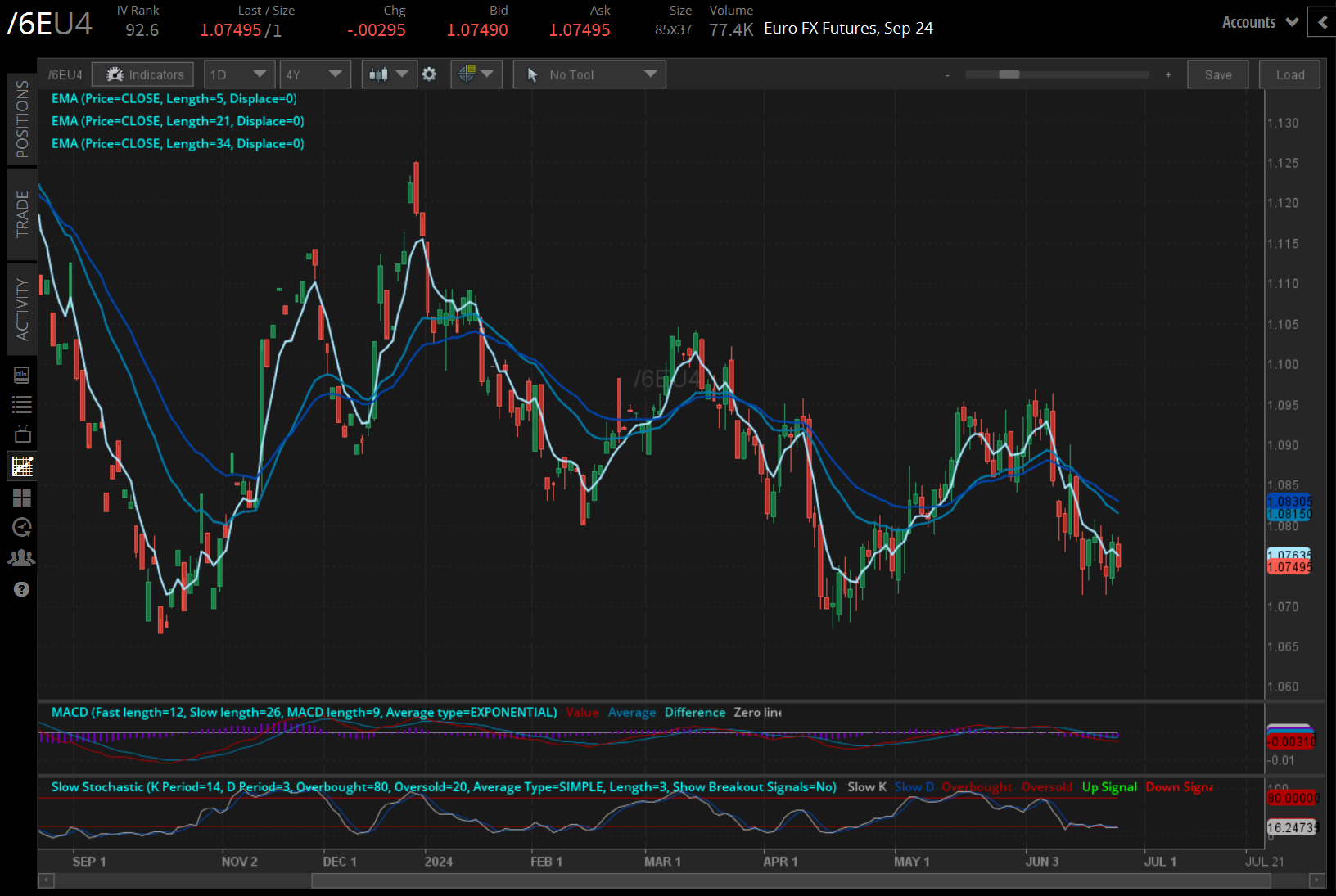
Task: Open the TV media sidebar icon
Action: pyautogui.click(x=22, y=434)
